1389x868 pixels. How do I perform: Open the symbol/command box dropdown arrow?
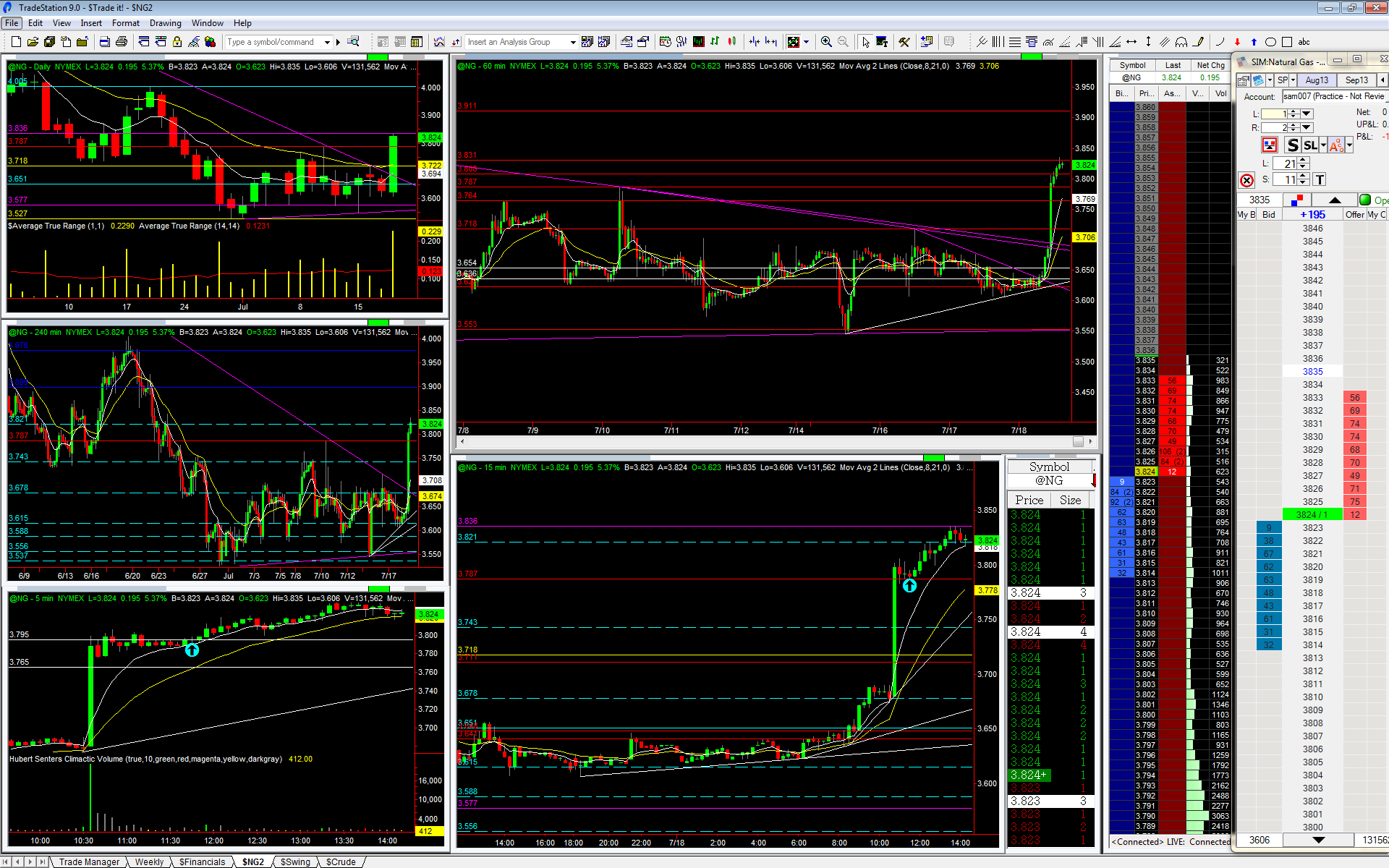click(x=328, y=42)
